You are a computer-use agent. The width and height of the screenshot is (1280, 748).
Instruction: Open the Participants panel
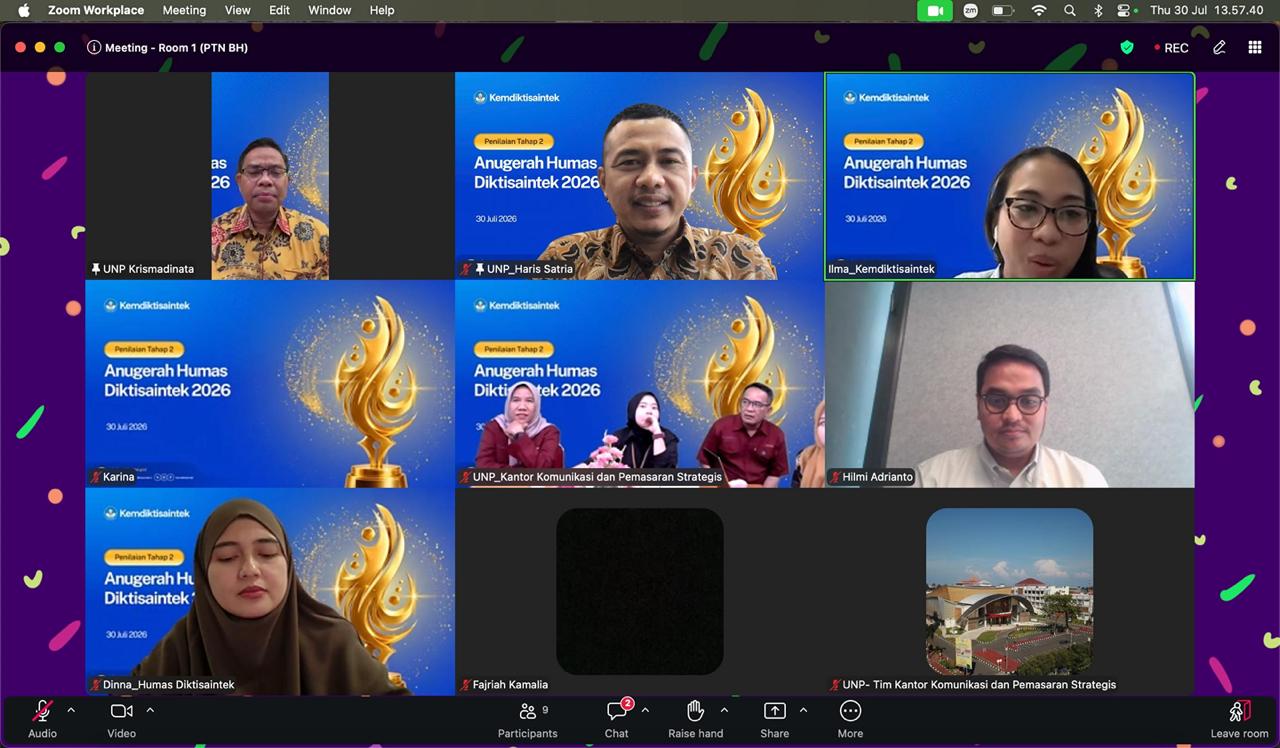click(x=528, y=719)
